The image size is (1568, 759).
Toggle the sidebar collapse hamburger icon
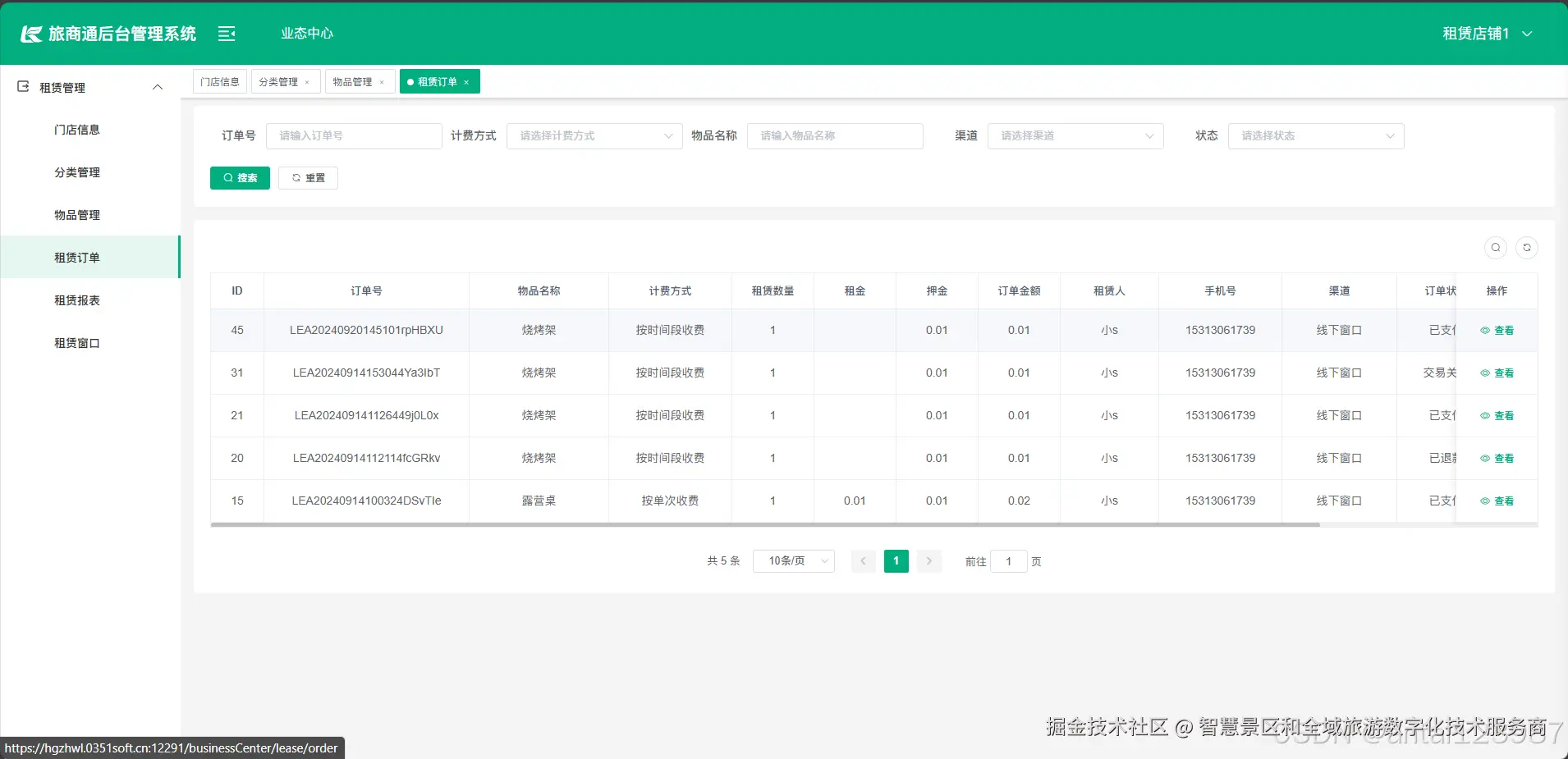click(227, 34)
